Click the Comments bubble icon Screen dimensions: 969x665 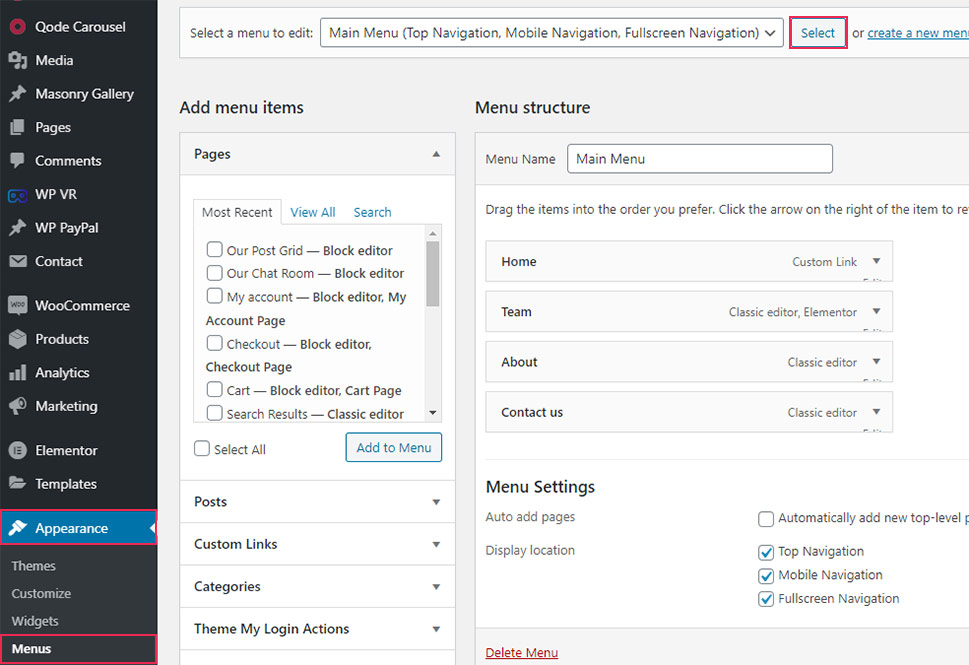[18, 161]
